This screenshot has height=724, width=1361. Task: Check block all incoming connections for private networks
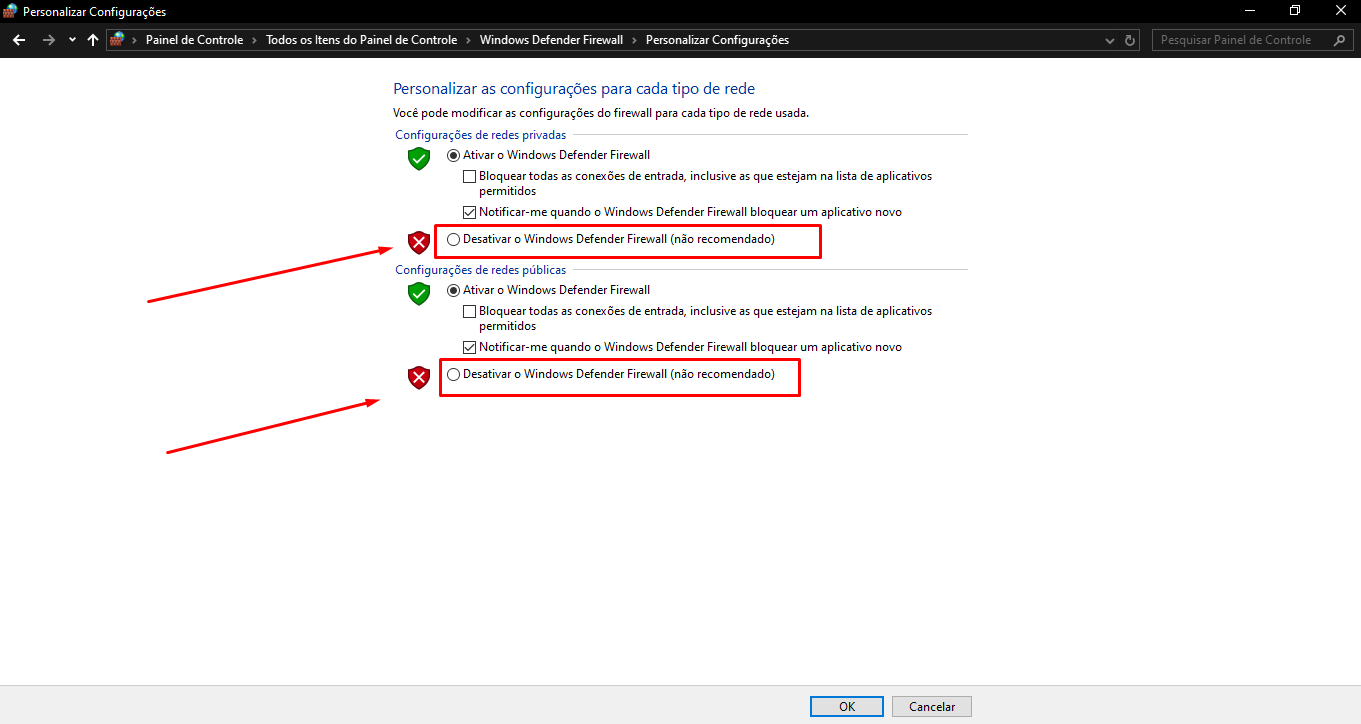tap(470, 176)
